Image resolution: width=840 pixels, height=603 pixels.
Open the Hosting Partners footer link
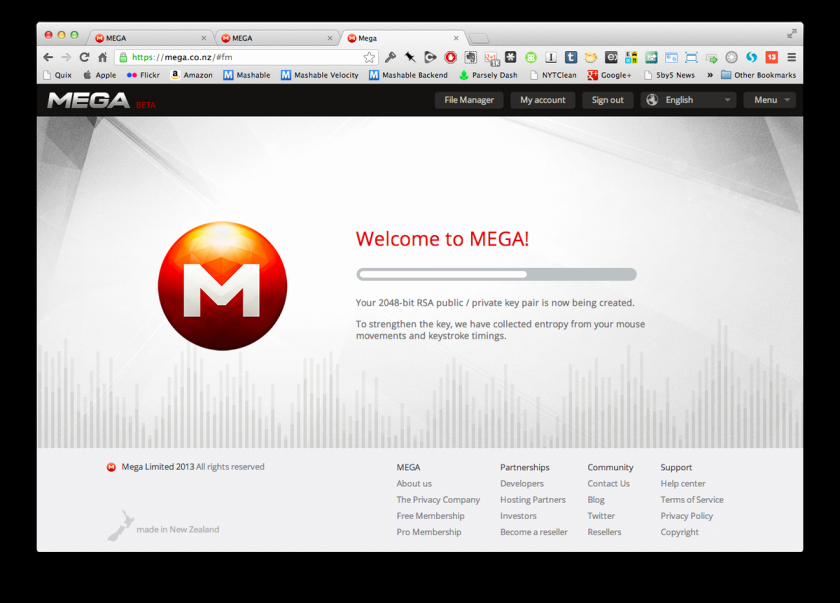(x=533, y=500)
